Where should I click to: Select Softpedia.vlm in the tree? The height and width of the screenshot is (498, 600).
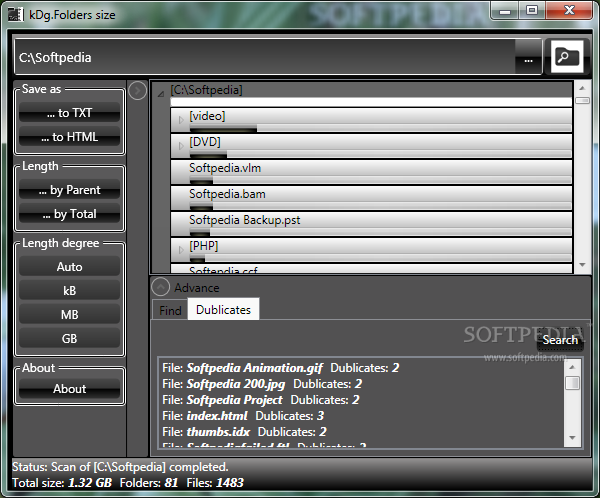tap(371, 172)
